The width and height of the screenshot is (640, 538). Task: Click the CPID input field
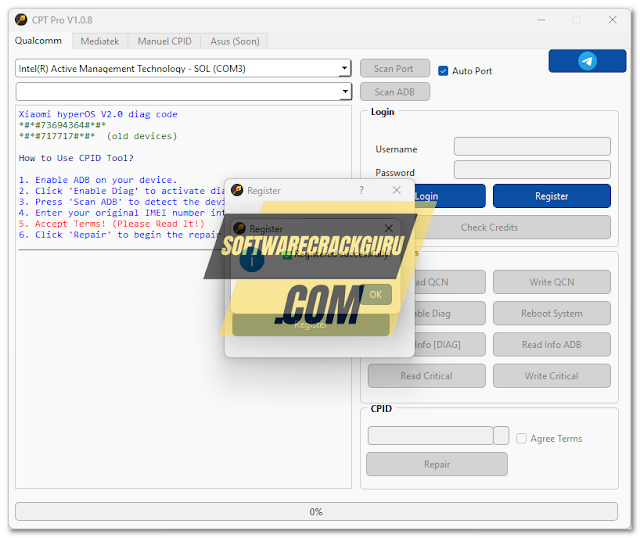[x=431, y=436]
